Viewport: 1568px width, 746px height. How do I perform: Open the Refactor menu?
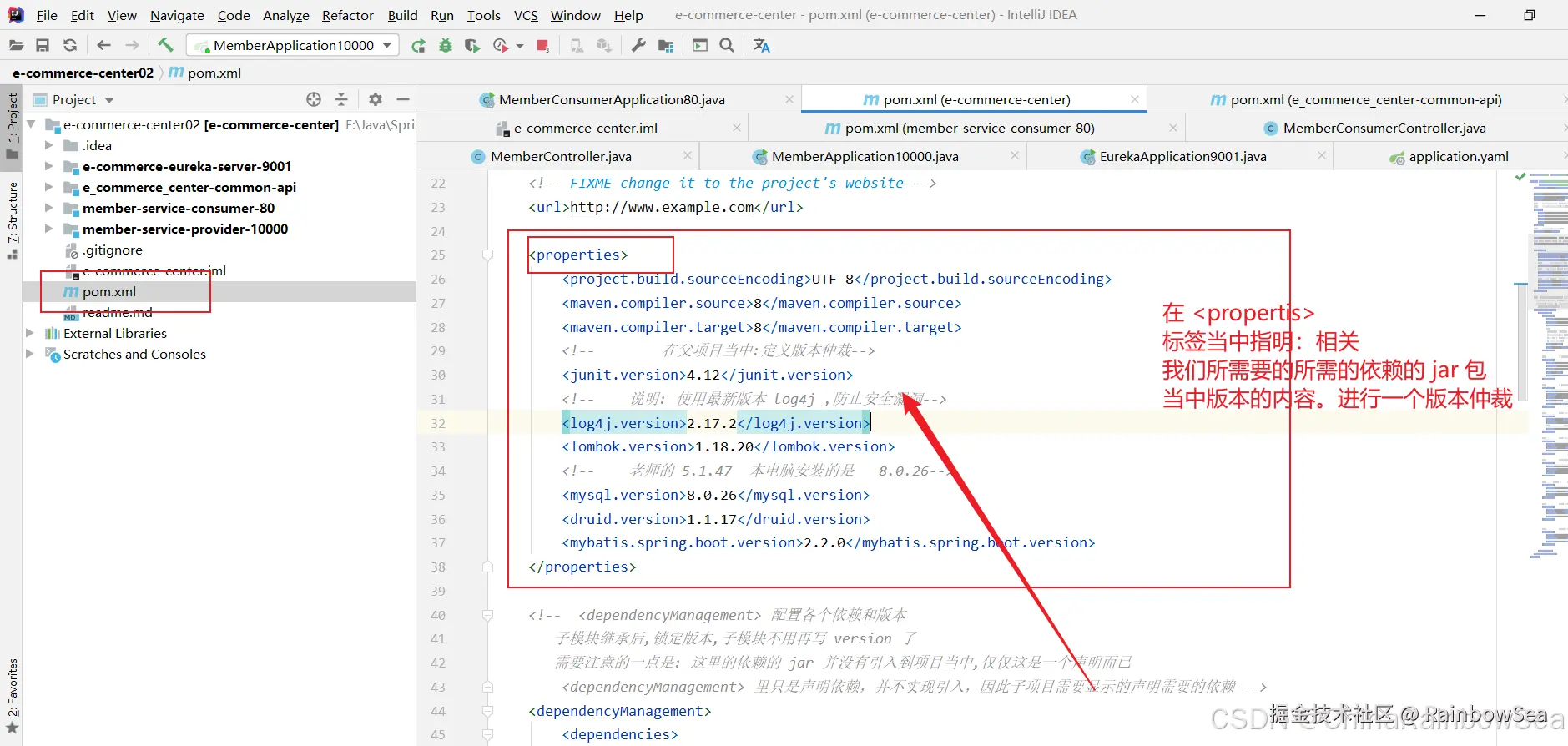click(x=347, y=15)
